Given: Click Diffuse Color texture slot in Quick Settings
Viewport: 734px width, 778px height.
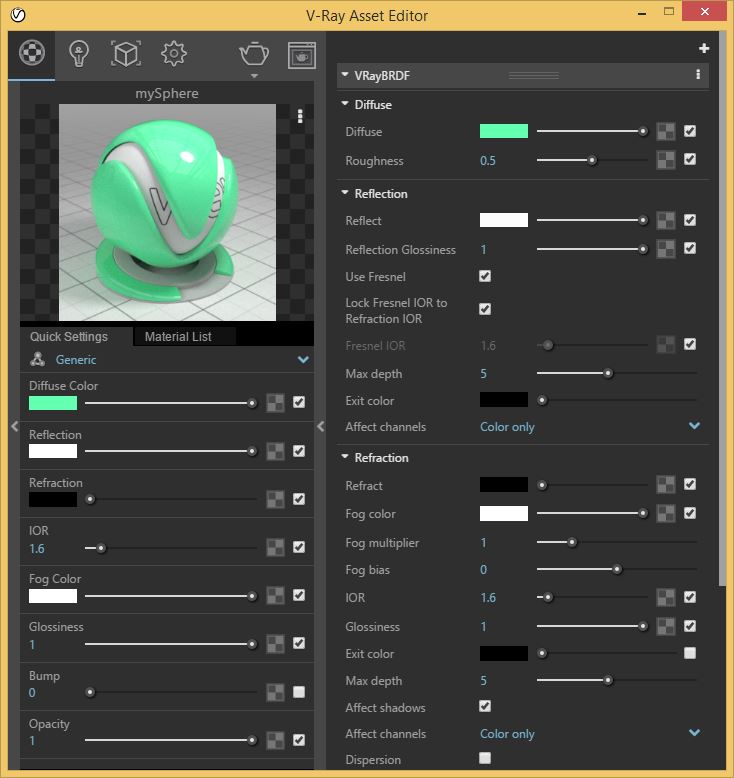Looking at the screenshot, I should 275,403.
